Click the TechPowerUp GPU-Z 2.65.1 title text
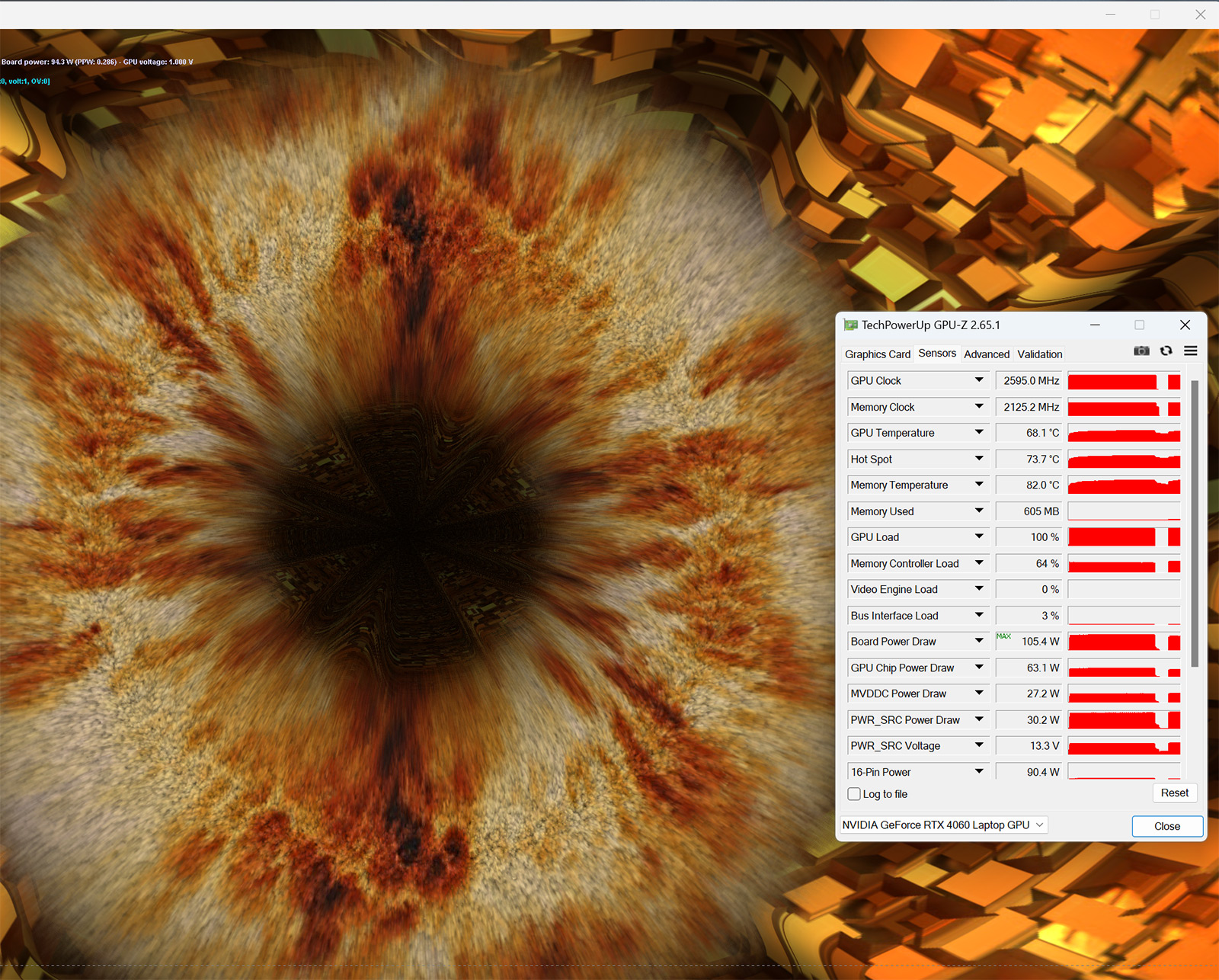Screen dimensions: 1219x980 [931, 325]
